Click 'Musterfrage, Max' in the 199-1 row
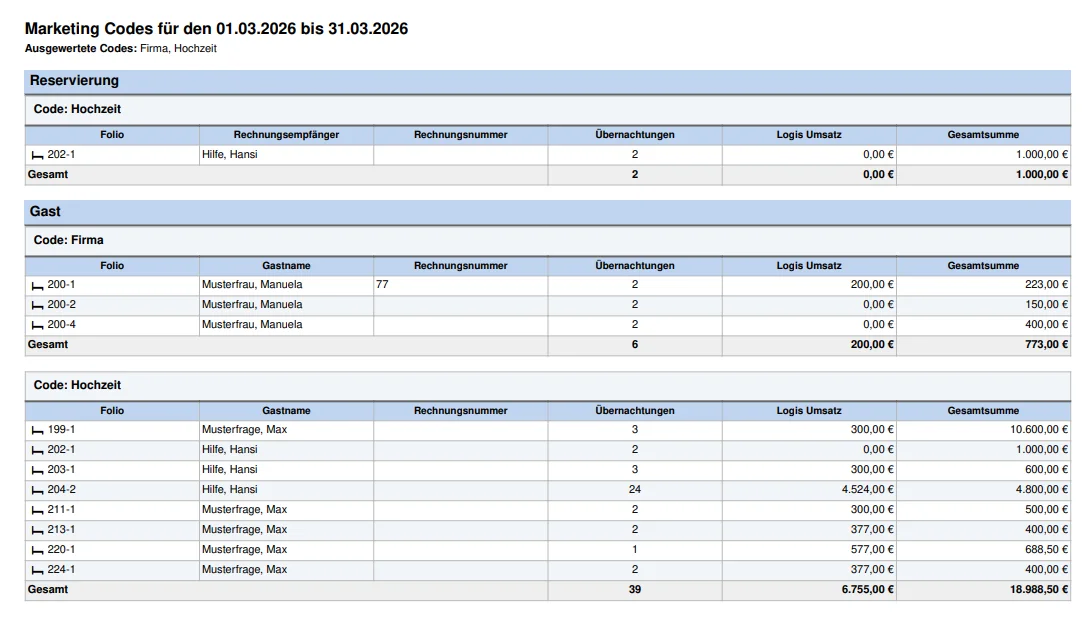The image size is (1089, 632). pos(244,430)
